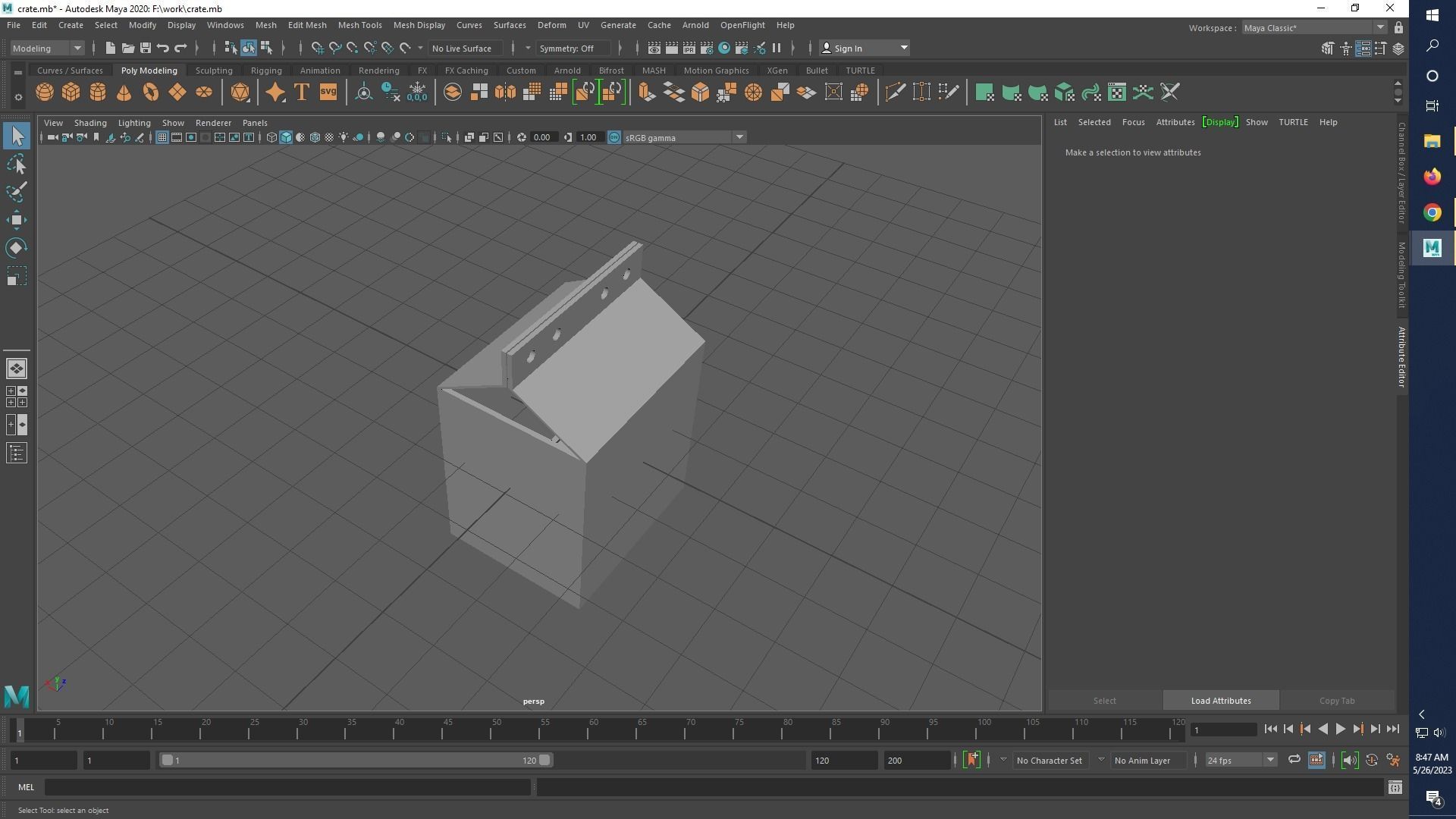Create a polygon sphere from shelf
Viewport: 1456px width, 819px height.
45,93
